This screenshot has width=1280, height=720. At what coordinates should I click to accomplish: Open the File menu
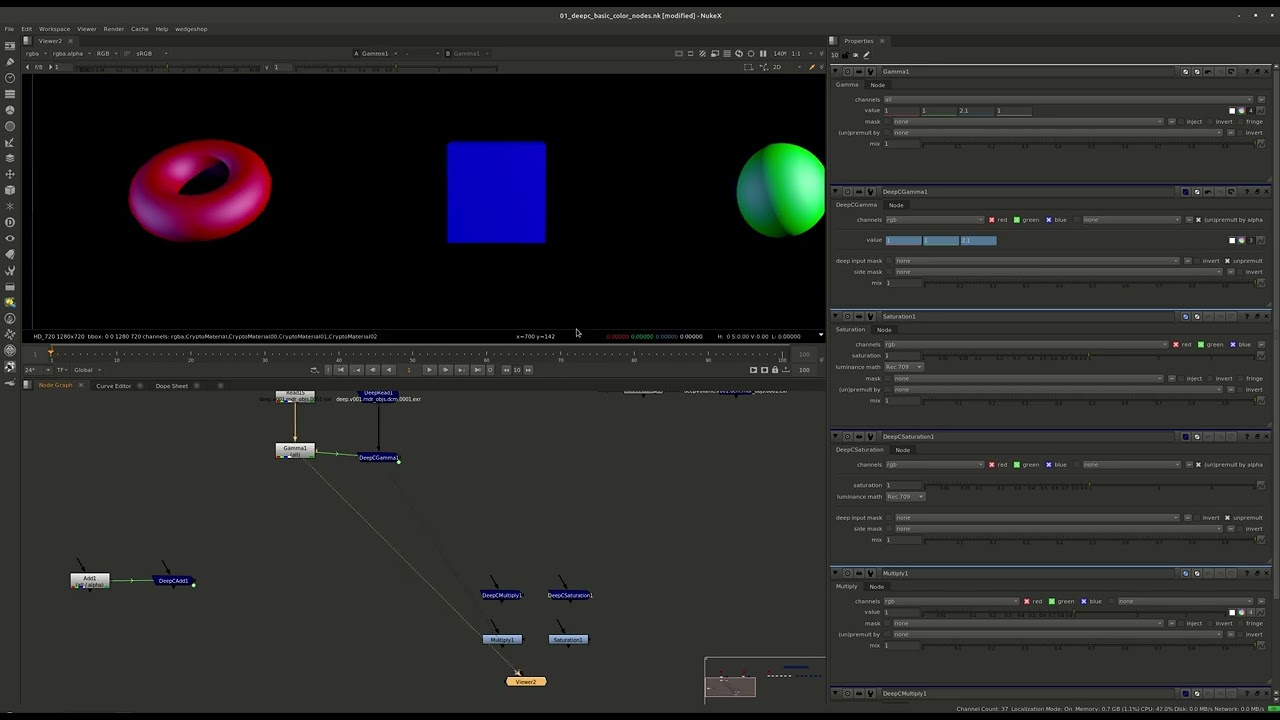click(9, 29)
